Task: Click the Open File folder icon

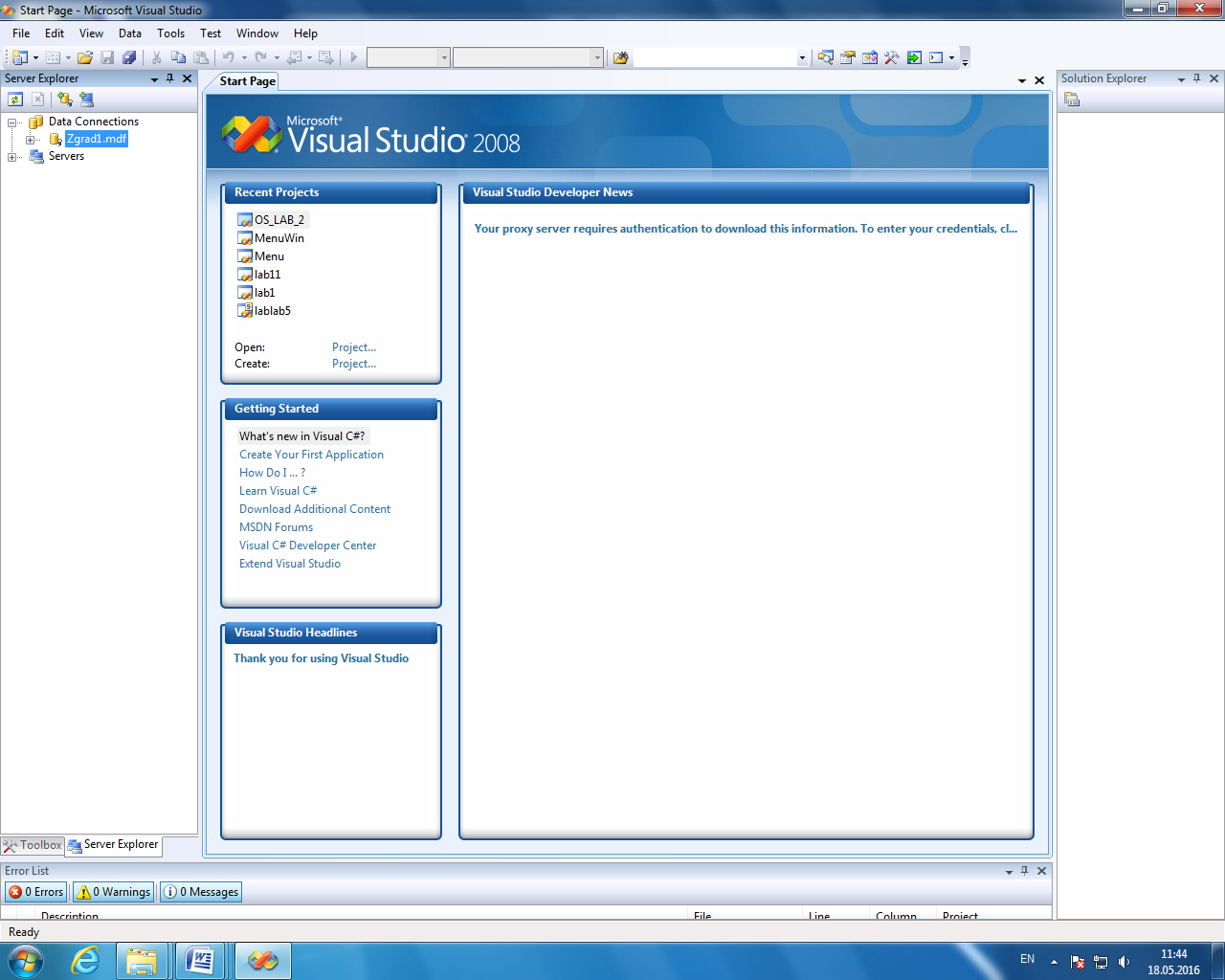Action: [85, 57]
